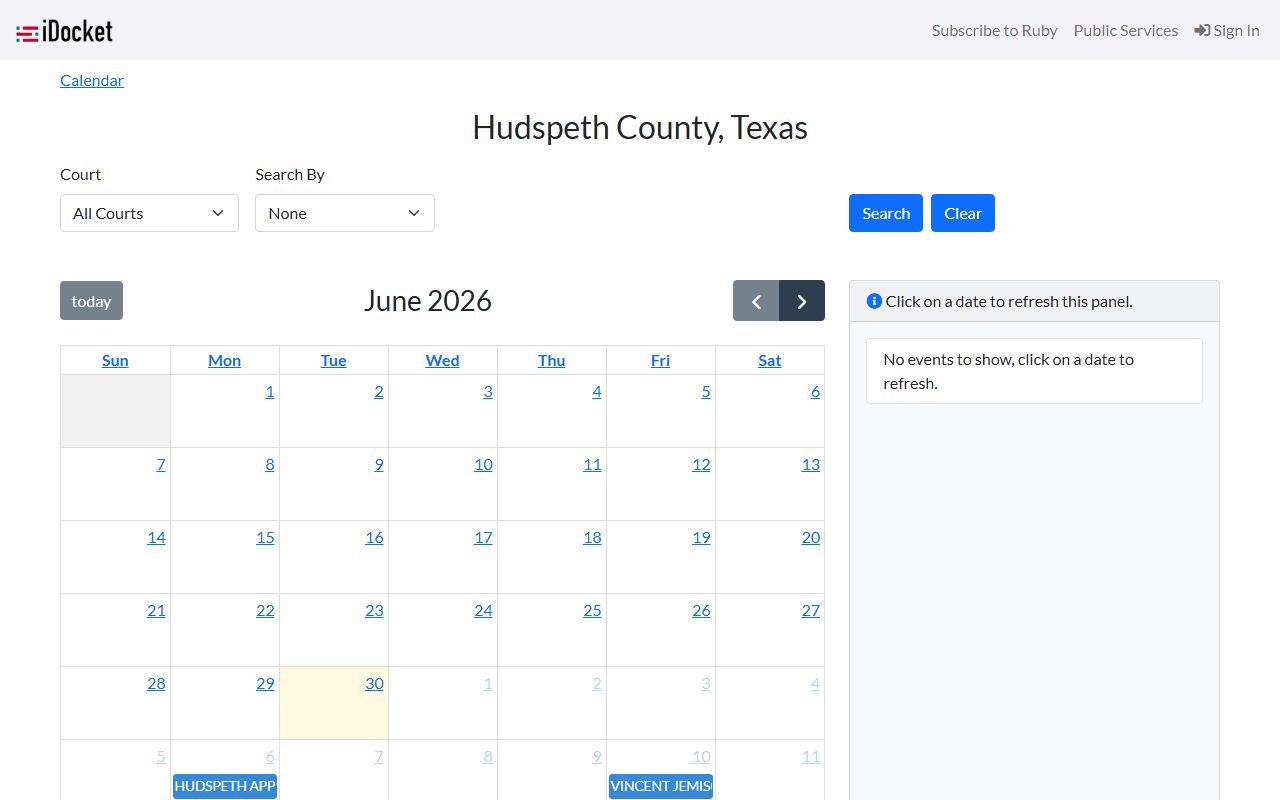Image resolution: width=1280 pixels, height=800 pixels.
Task: Click the Sat column header
Action: [769, 360]
